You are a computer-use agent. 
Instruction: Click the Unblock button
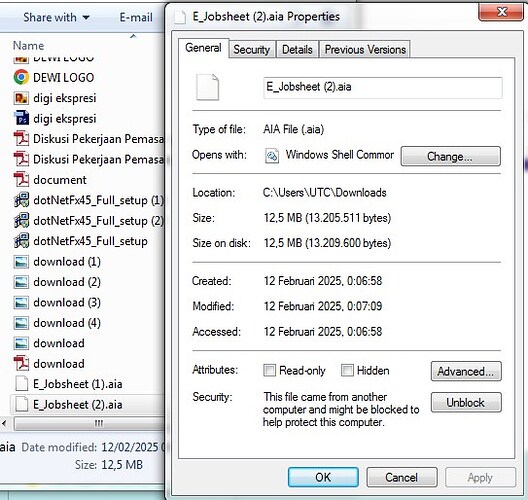pos(466,402)
